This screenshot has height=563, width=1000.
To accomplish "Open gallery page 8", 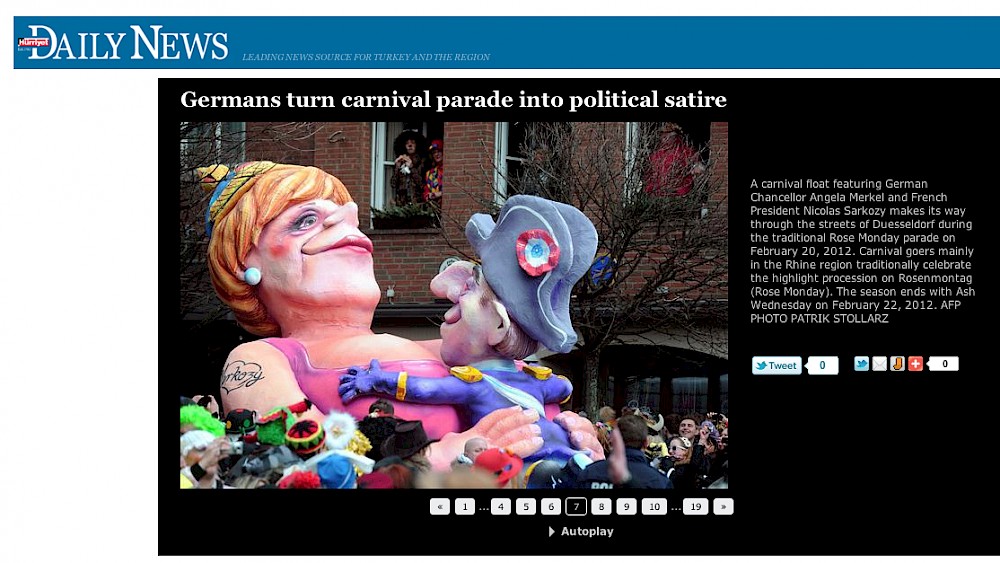I will click(601, 507).
